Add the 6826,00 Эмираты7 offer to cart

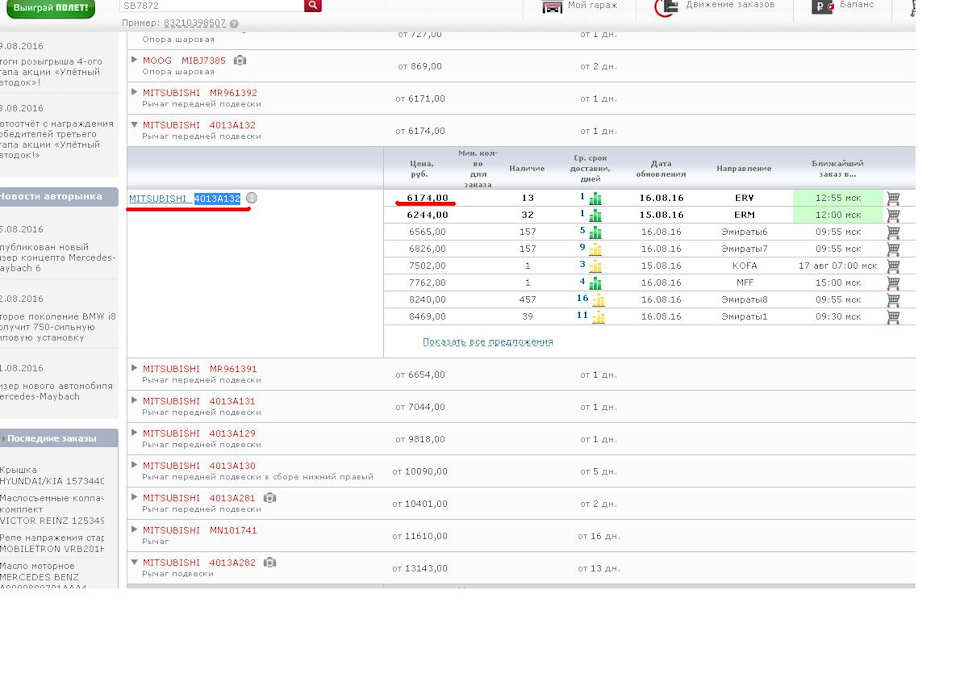893,249
